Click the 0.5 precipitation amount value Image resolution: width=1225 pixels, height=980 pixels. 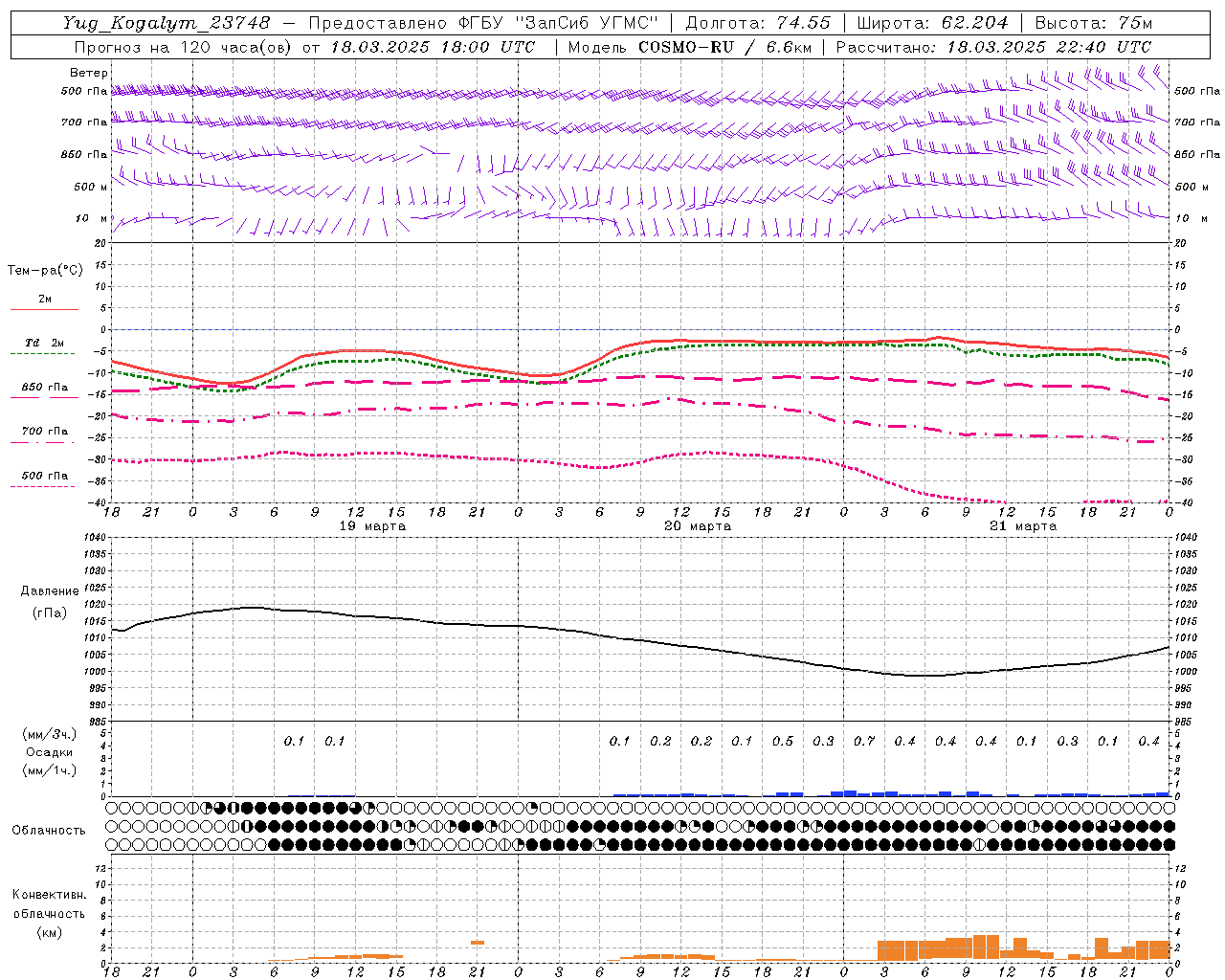pos(783,741)
